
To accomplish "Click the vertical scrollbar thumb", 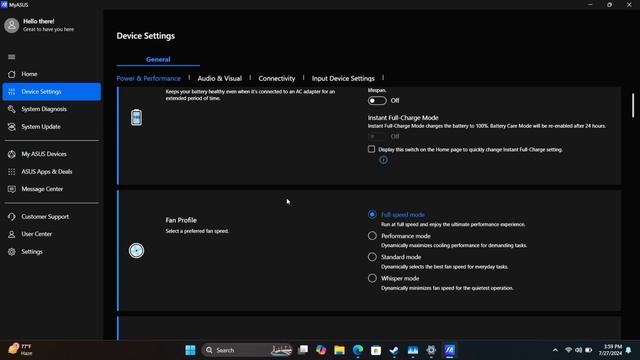I will pyautogui.click(x=633, y=105).
